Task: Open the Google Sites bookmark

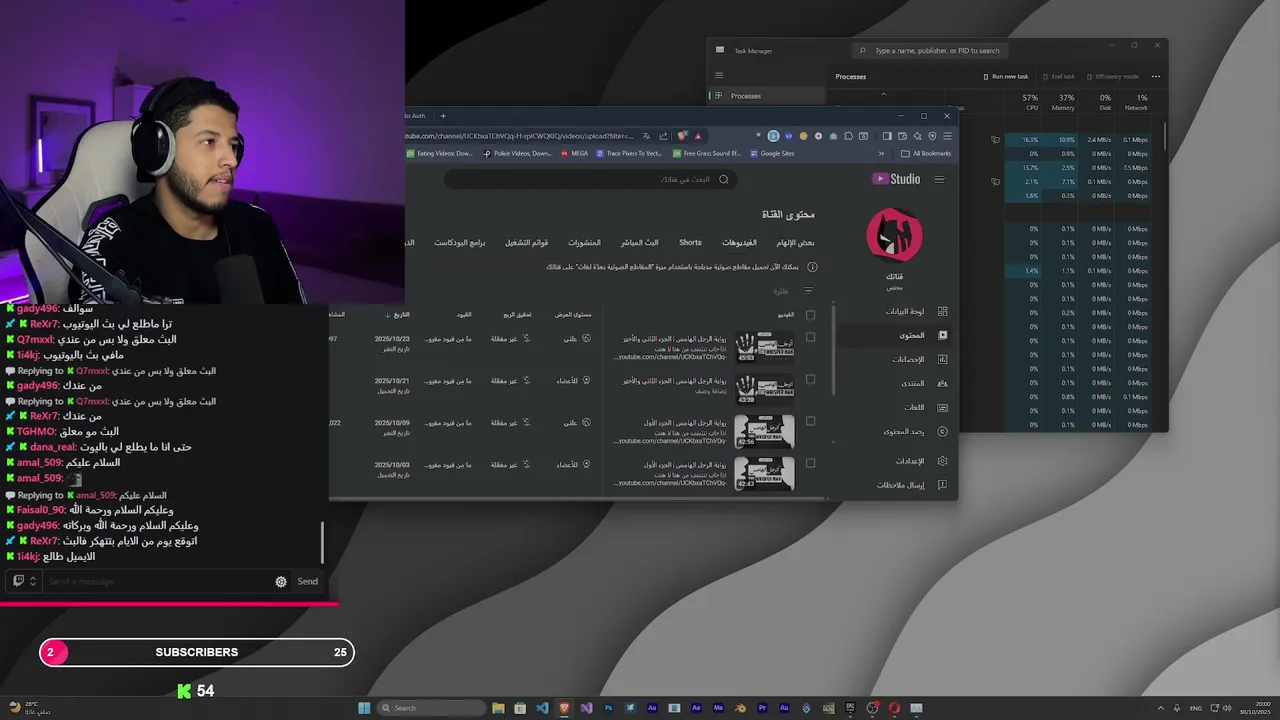Action: 772,153
